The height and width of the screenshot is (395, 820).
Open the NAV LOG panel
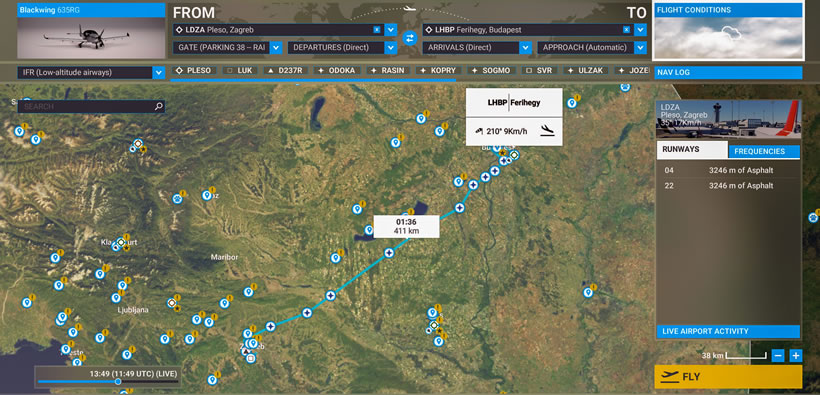pos(728,73)
